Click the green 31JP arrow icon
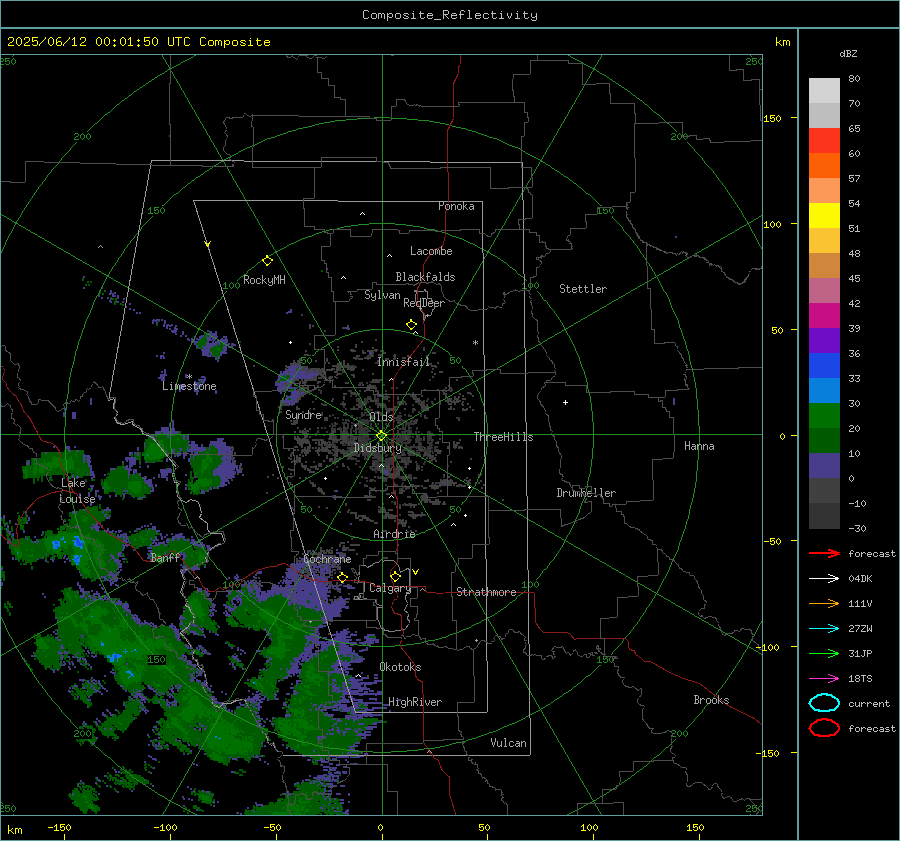The image size is (900, 841). pyautogui.click(x=824, y=653)
